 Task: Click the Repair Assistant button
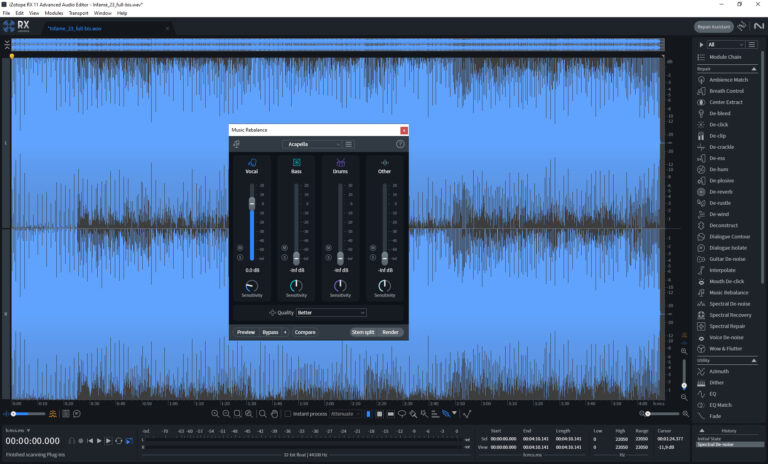coord(714,27)
